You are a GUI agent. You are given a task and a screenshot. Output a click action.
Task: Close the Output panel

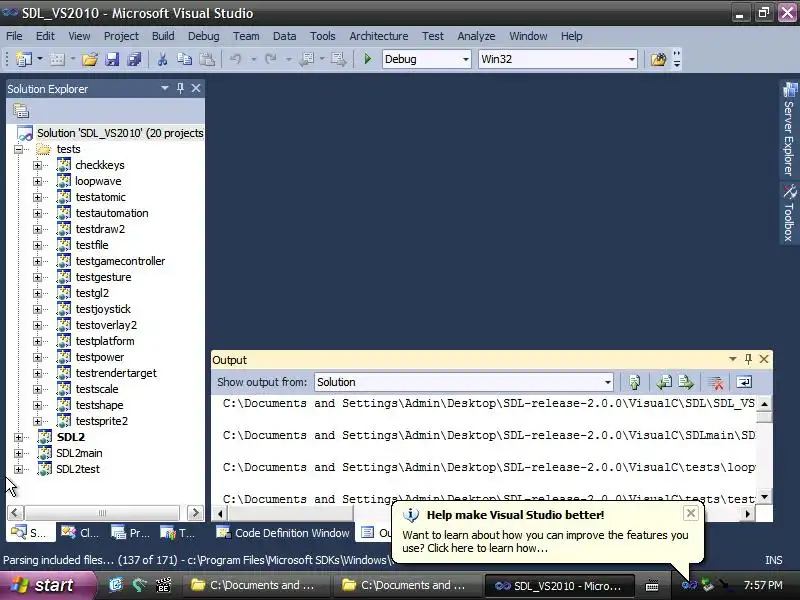coord(764,359)
